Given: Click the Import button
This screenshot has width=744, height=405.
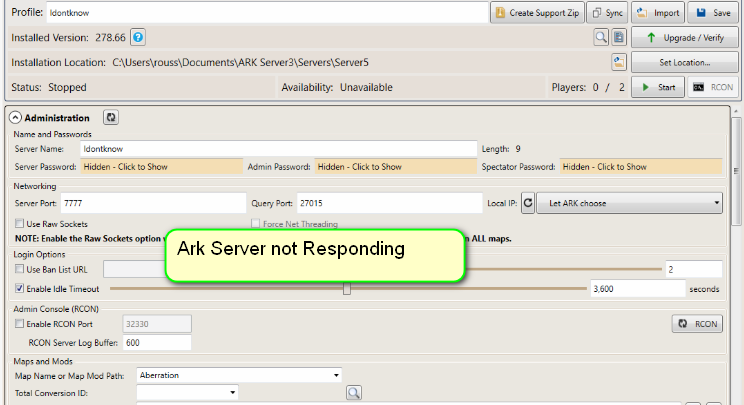Looking at the screenshot, I should point(658,13).
